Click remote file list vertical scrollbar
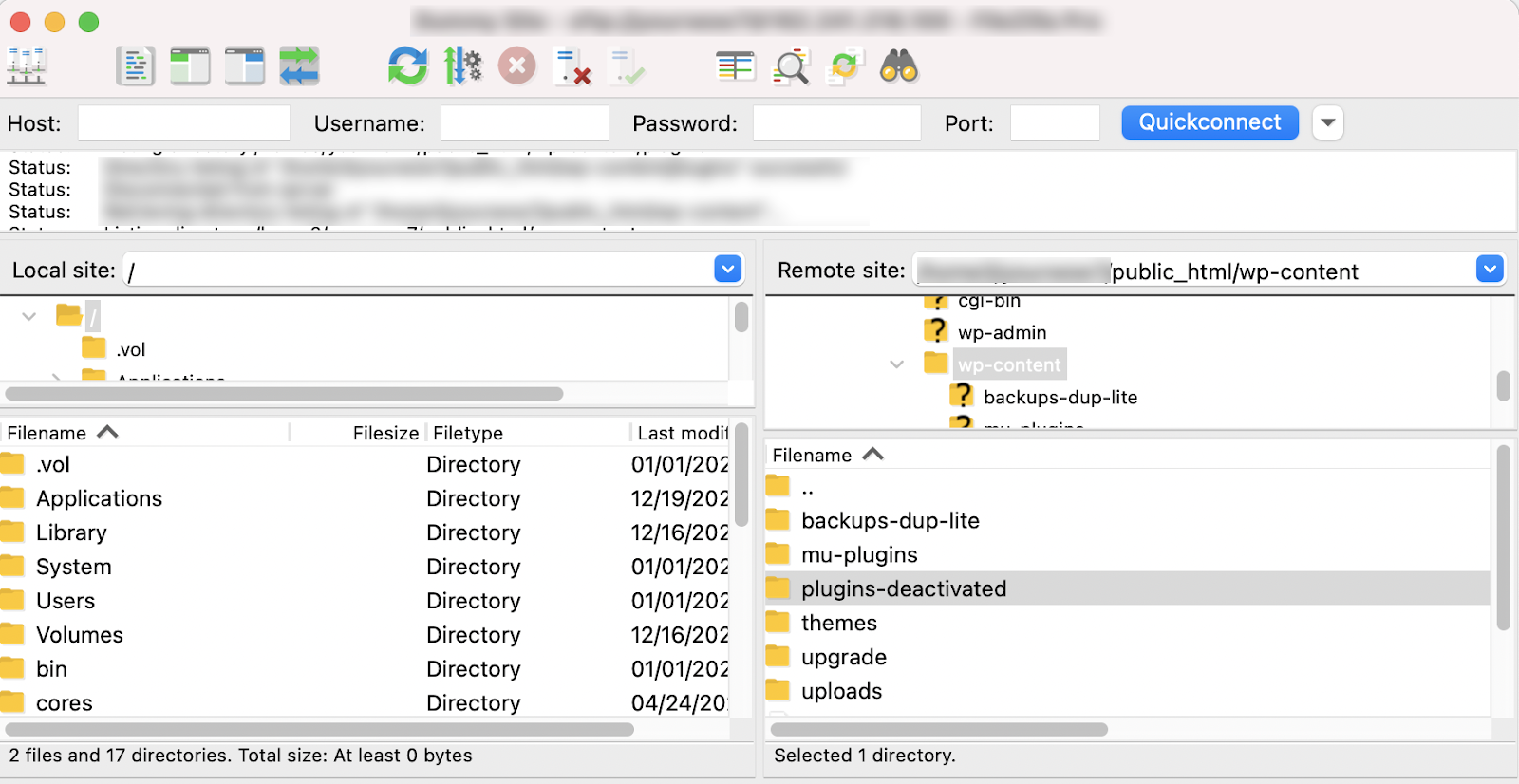This screenshot has width=1519, height=784. 1503,537
